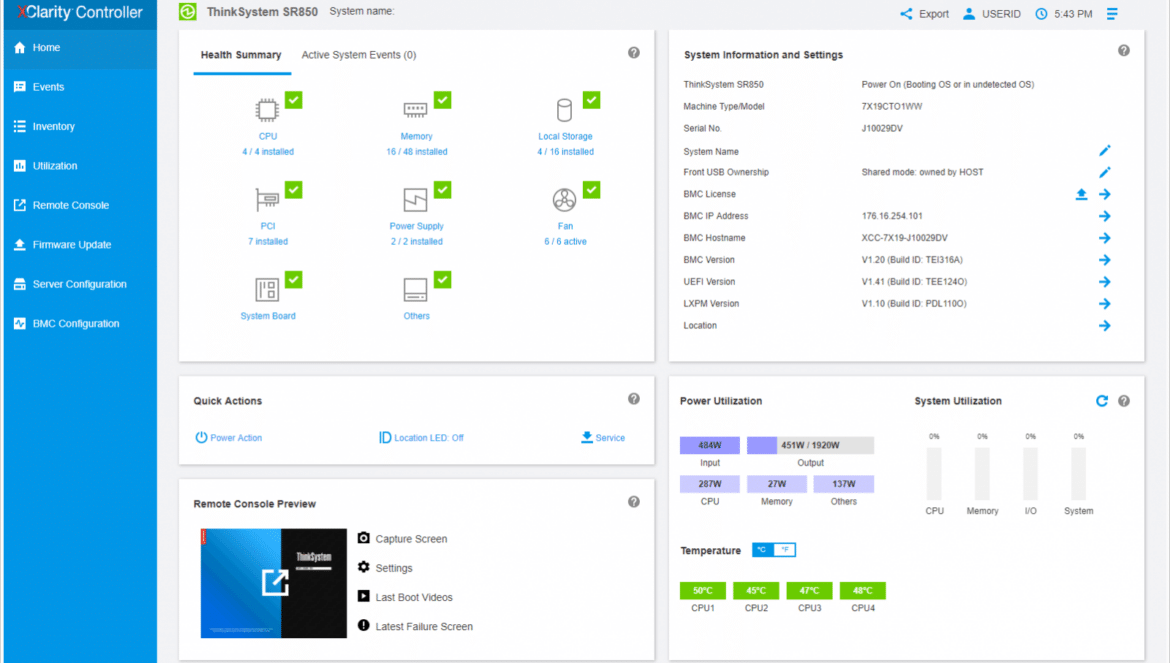
Task: Open the hamburger menu in header
Action: click(1112, 13)
